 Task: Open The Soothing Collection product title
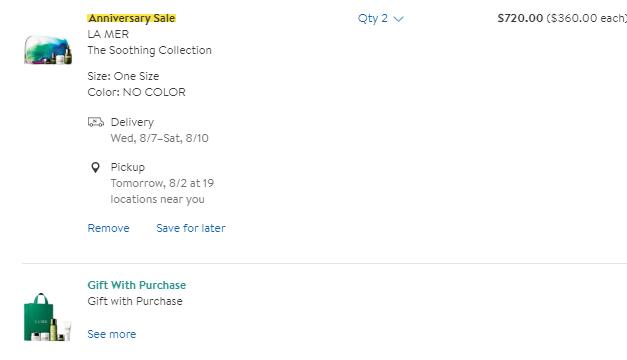pyautogui.click(x=150, y=50)
